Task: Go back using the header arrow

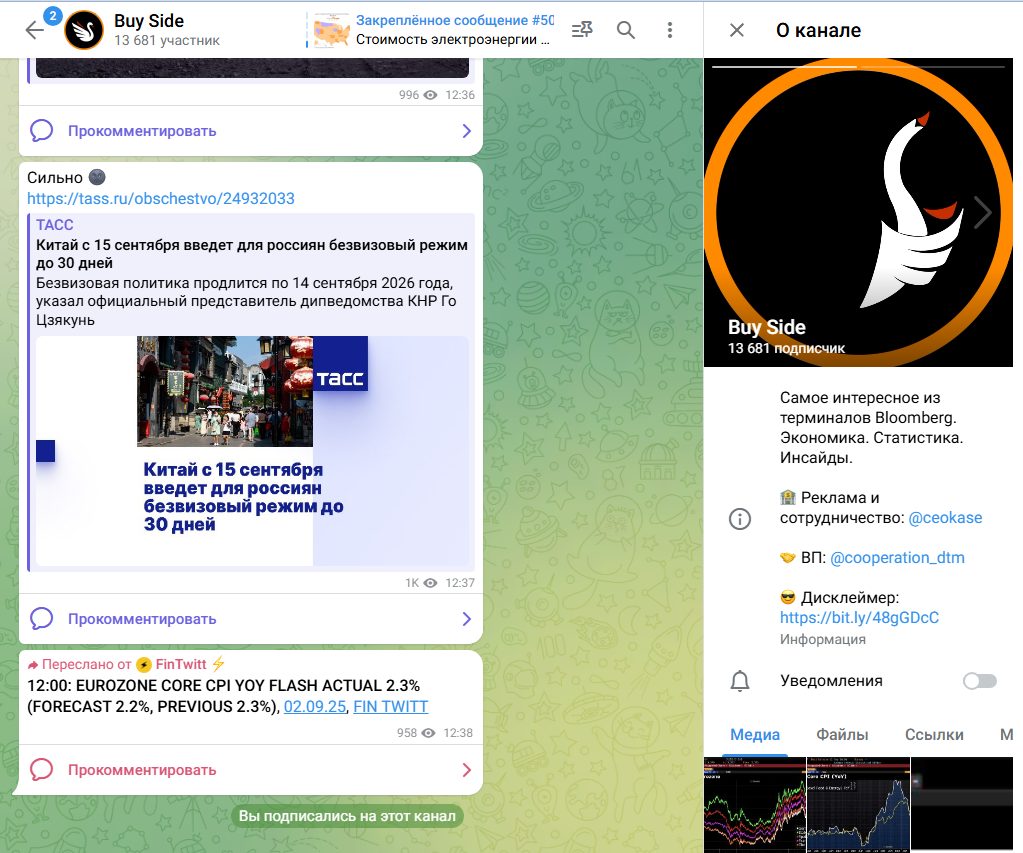Action: pyautogui.click(x=34, y=30)
